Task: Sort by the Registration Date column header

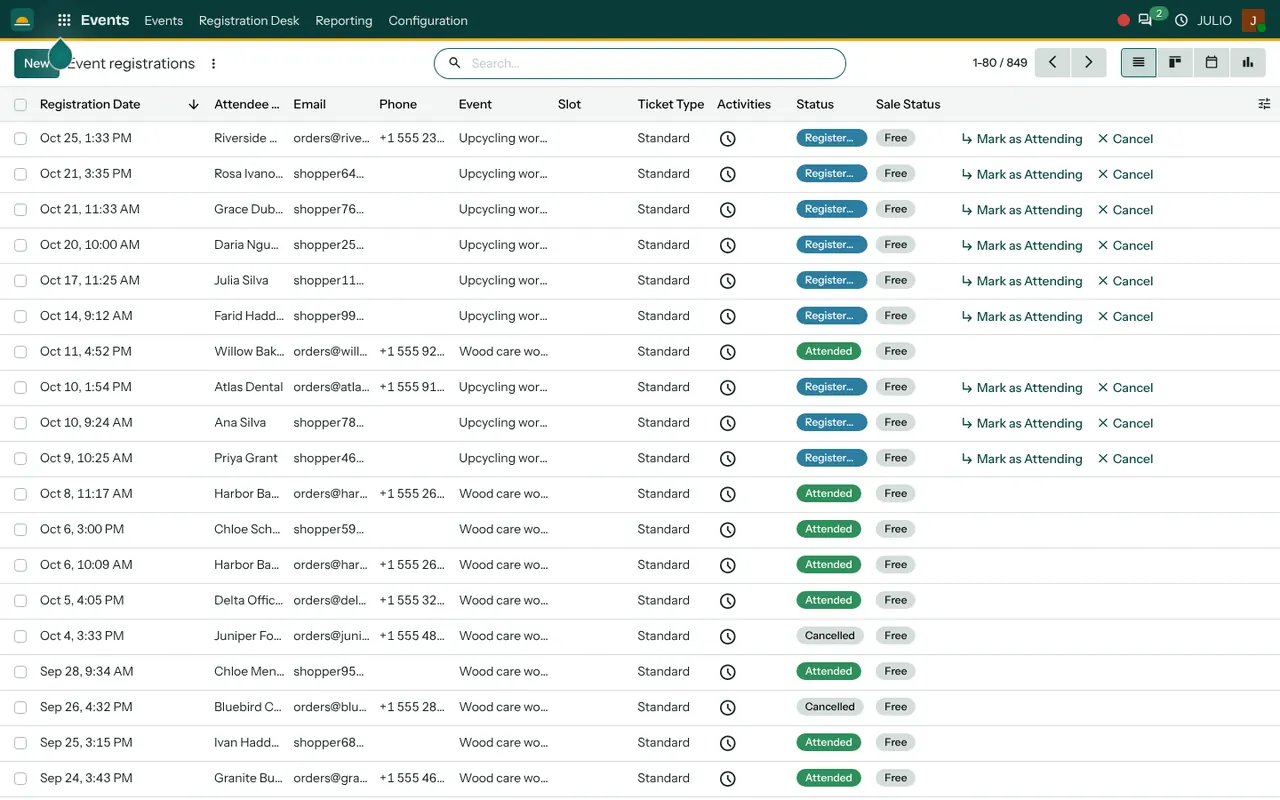Action: (90, 104)
